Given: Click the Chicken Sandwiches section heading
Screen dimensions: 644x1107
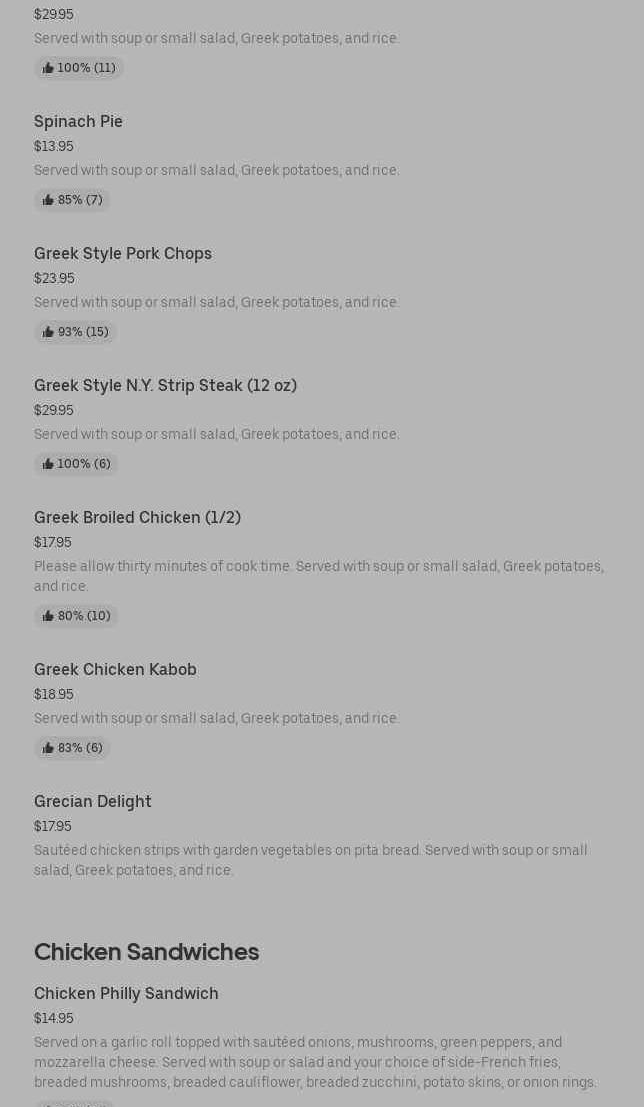Looking at the screenshot, I should [x=146, y=951].
